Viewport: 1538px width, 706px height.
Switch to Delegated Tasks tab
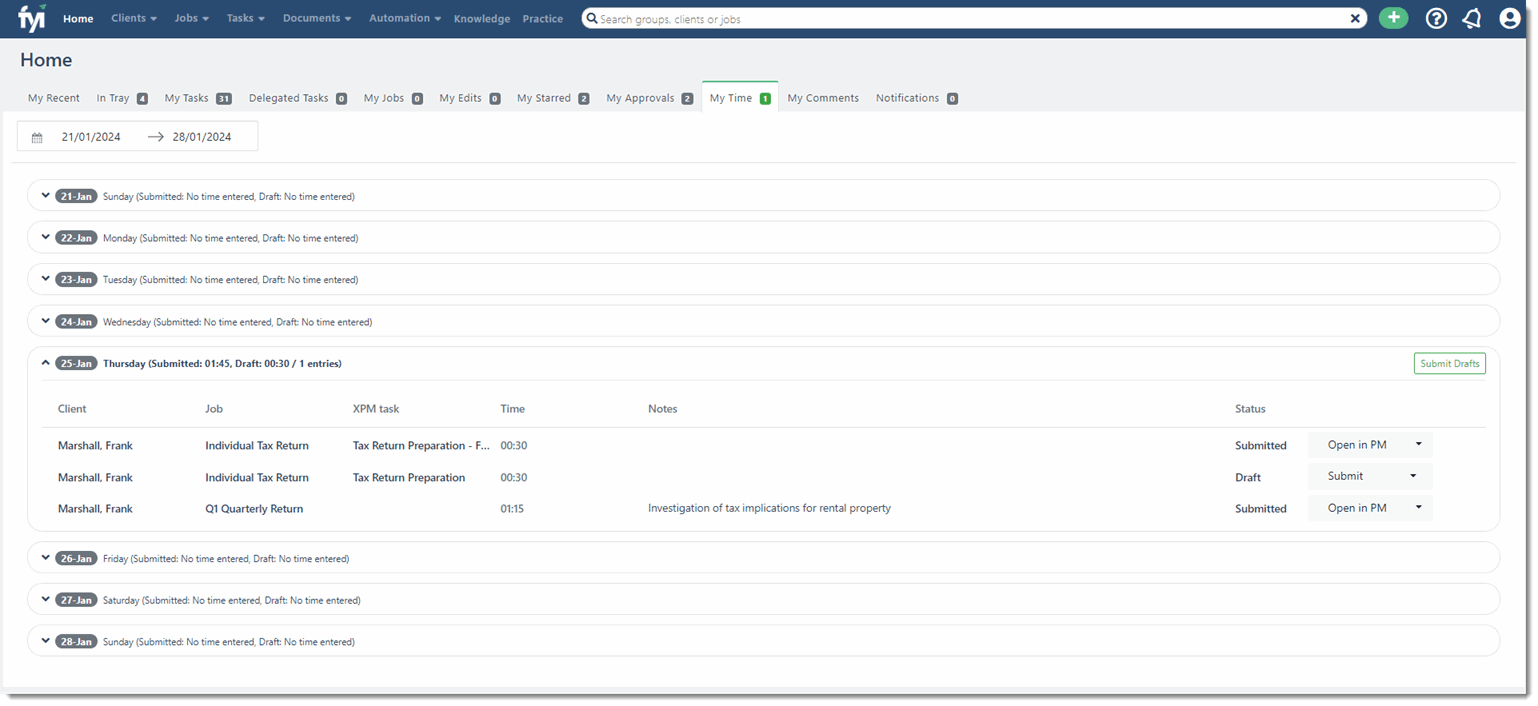298,98
